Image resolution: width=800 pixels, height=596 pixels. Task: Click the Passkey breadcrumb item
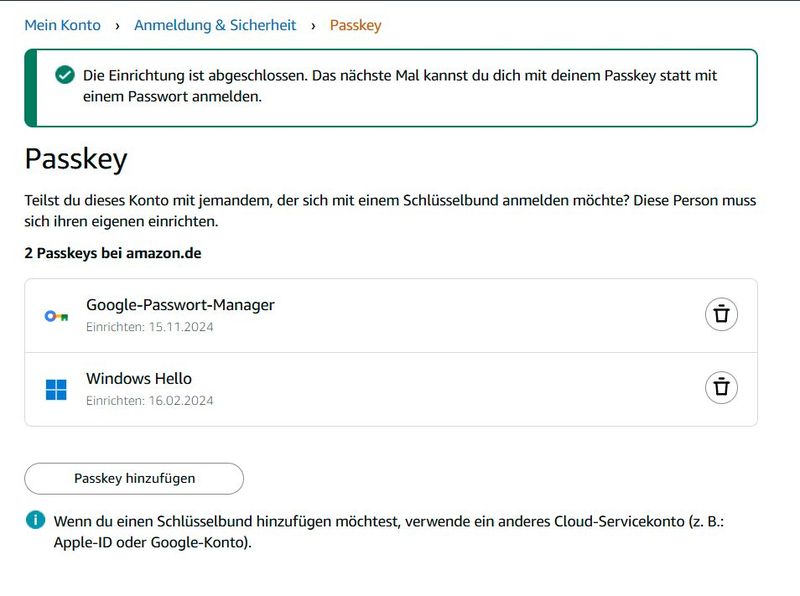[356, 26]
